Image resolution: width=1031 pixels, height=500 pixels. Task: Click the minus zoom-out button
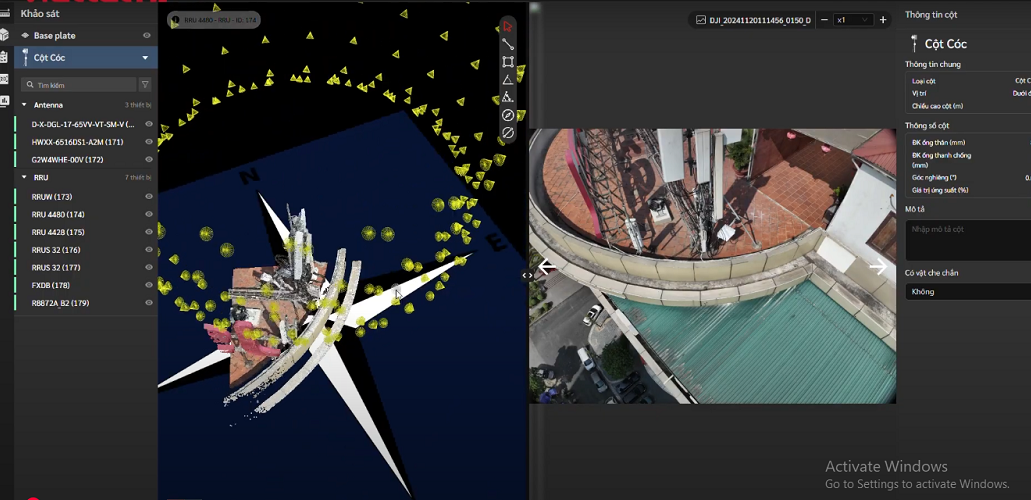tap(824, 20)
